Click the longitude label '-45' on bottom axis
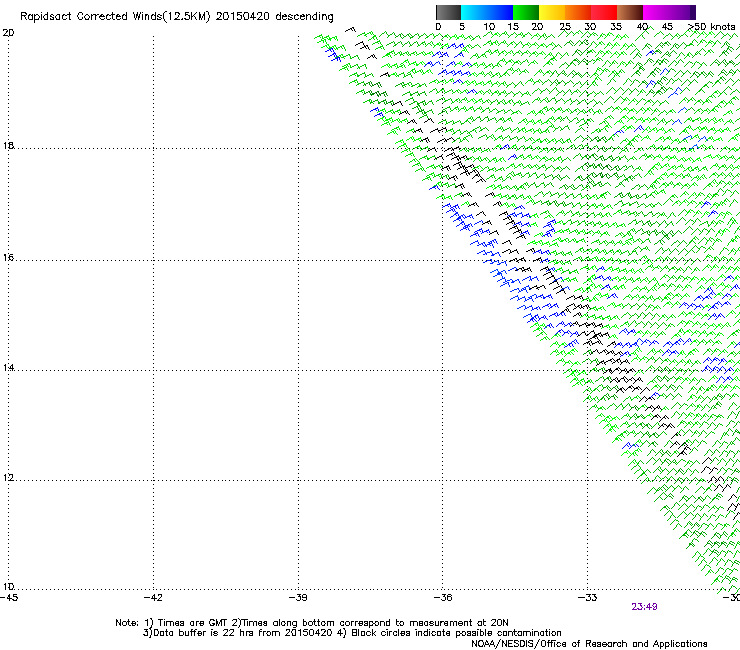This screenshot has width=740, height=650. [x=9, y=598]
